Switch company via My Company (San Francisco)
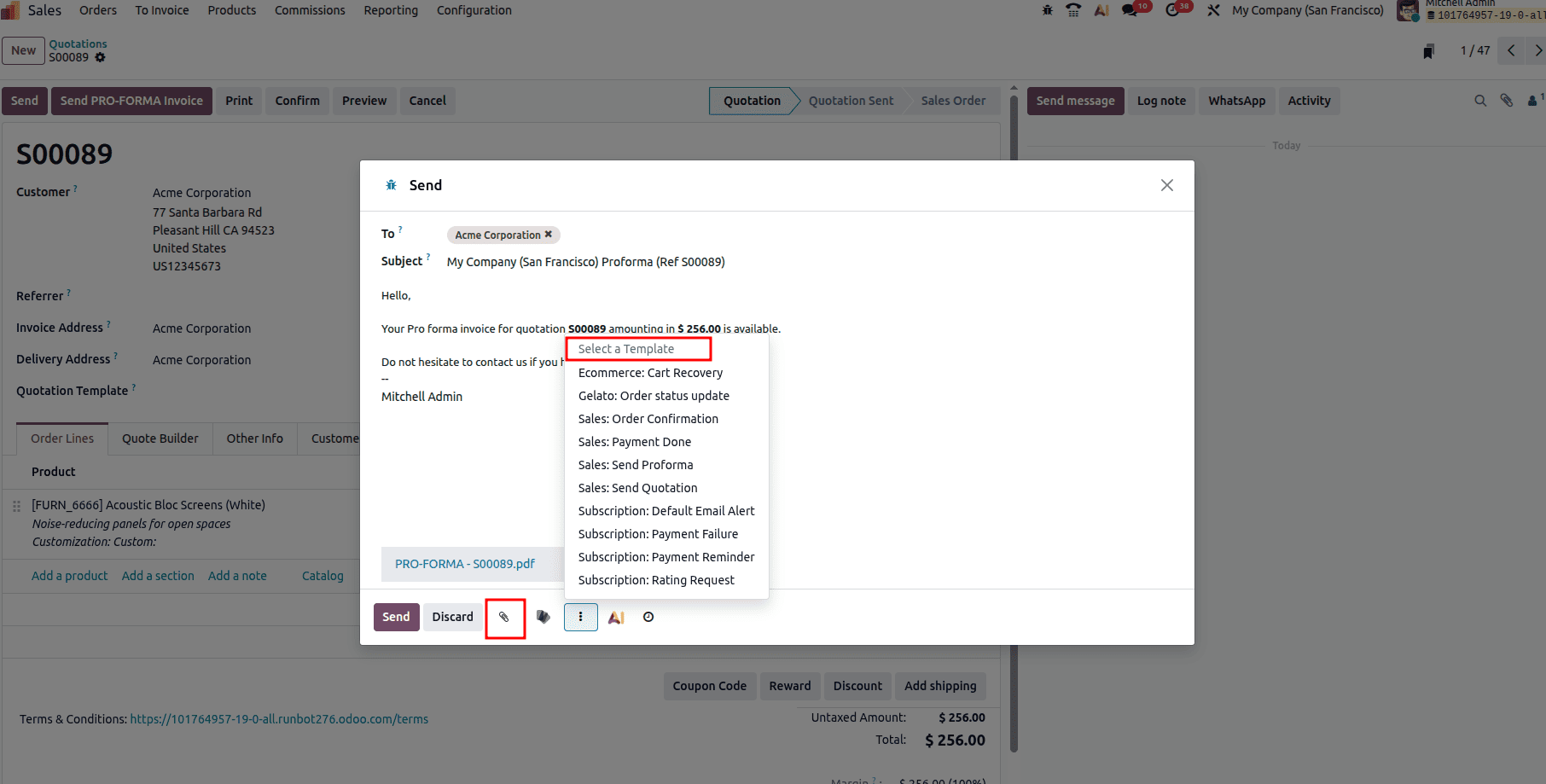The image size is (1546, 784). (1308, 10)
